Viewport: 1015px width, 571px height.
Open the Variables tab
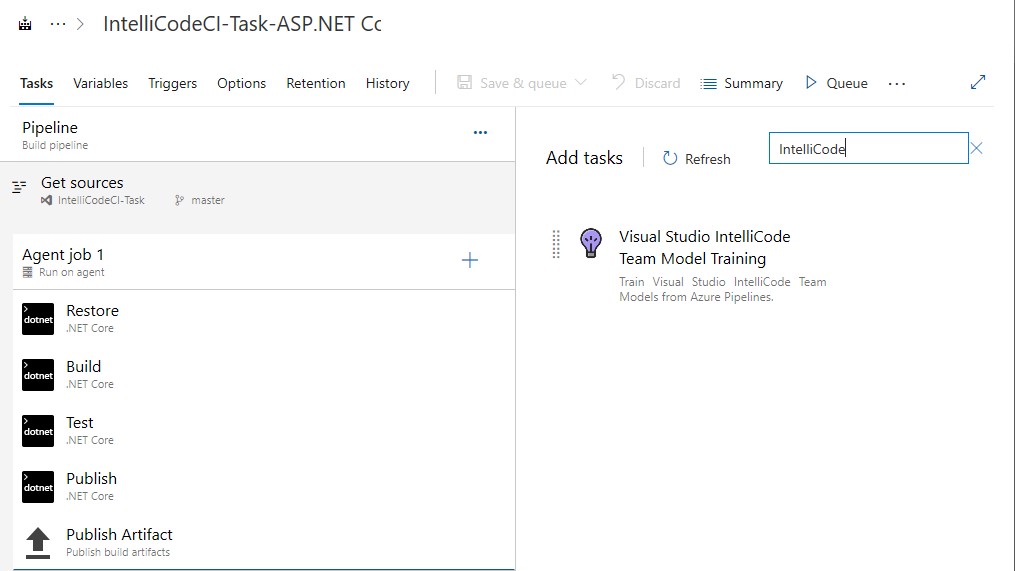click(100, 83)
